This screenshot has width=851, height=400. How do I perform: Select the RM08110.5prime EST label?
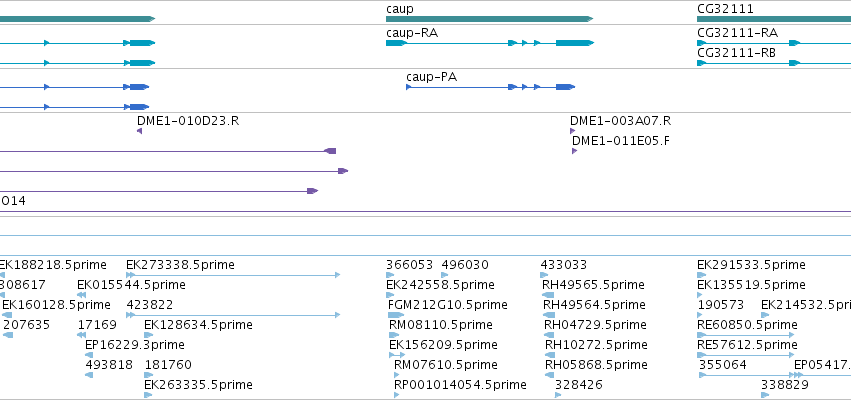(x=441, y=325)
